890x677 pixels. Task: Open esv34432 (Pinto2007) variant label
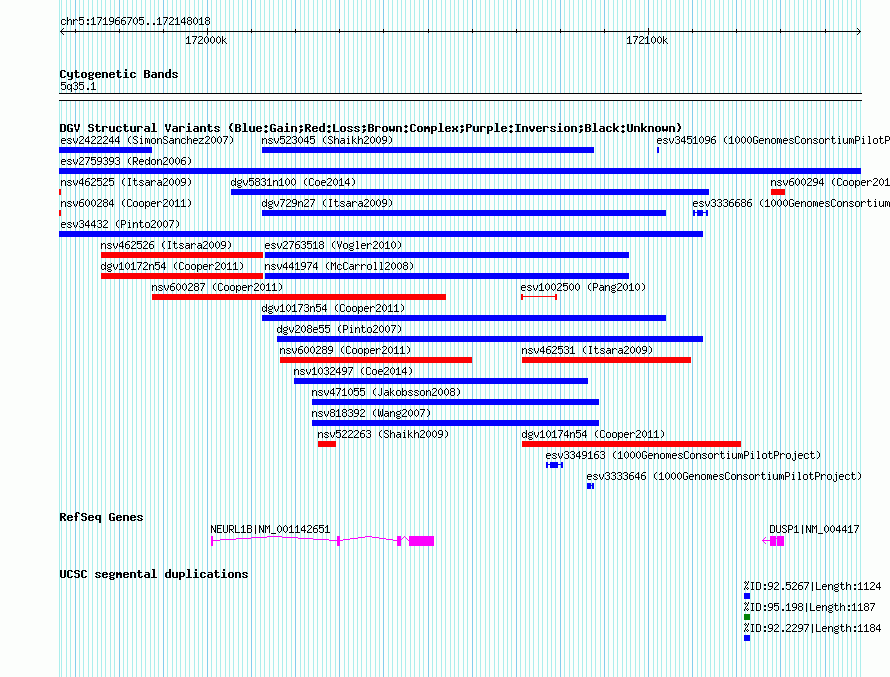pos(120,224)
